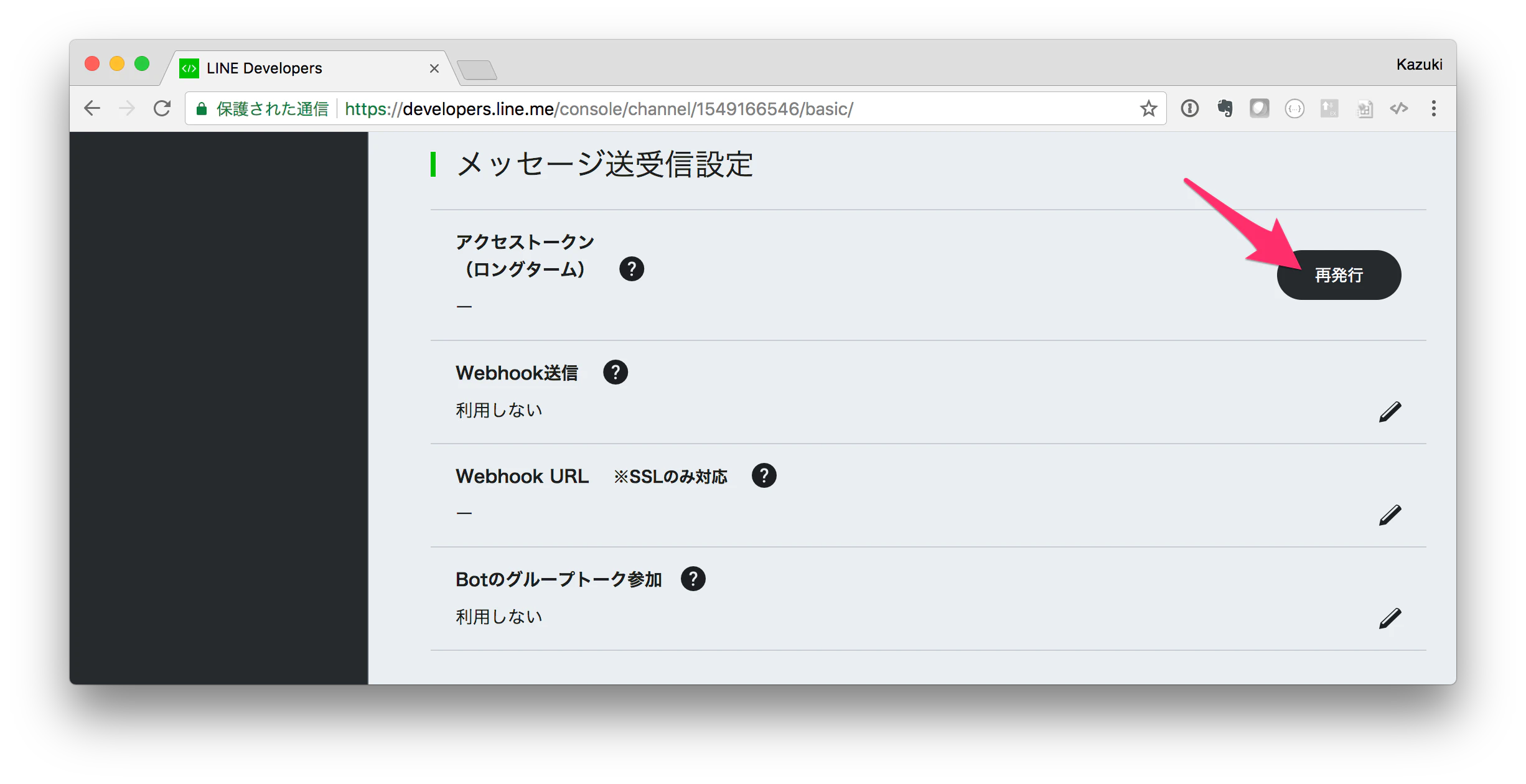
Task: Edit Botのグループトーク参加 with pencil icon
Action: (x=1390, y=618)
